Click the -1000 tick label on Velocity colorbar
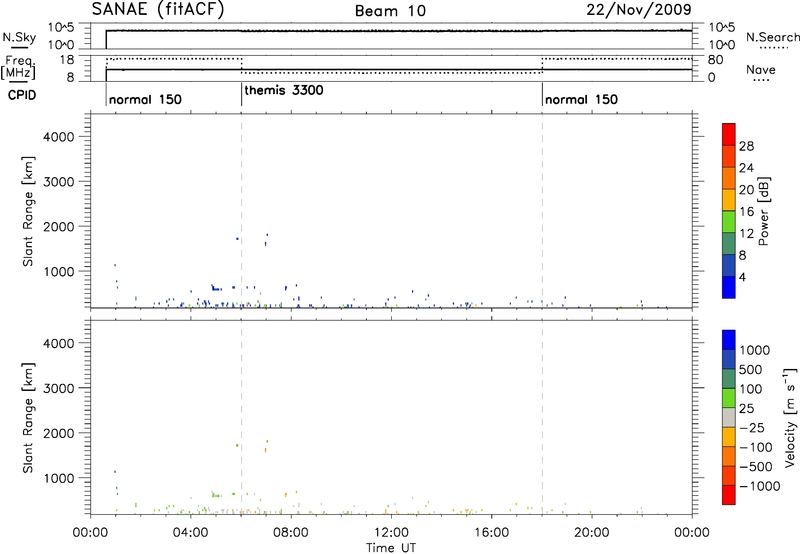The height and width of the screenshot is (554, 800). click(760, 486)
